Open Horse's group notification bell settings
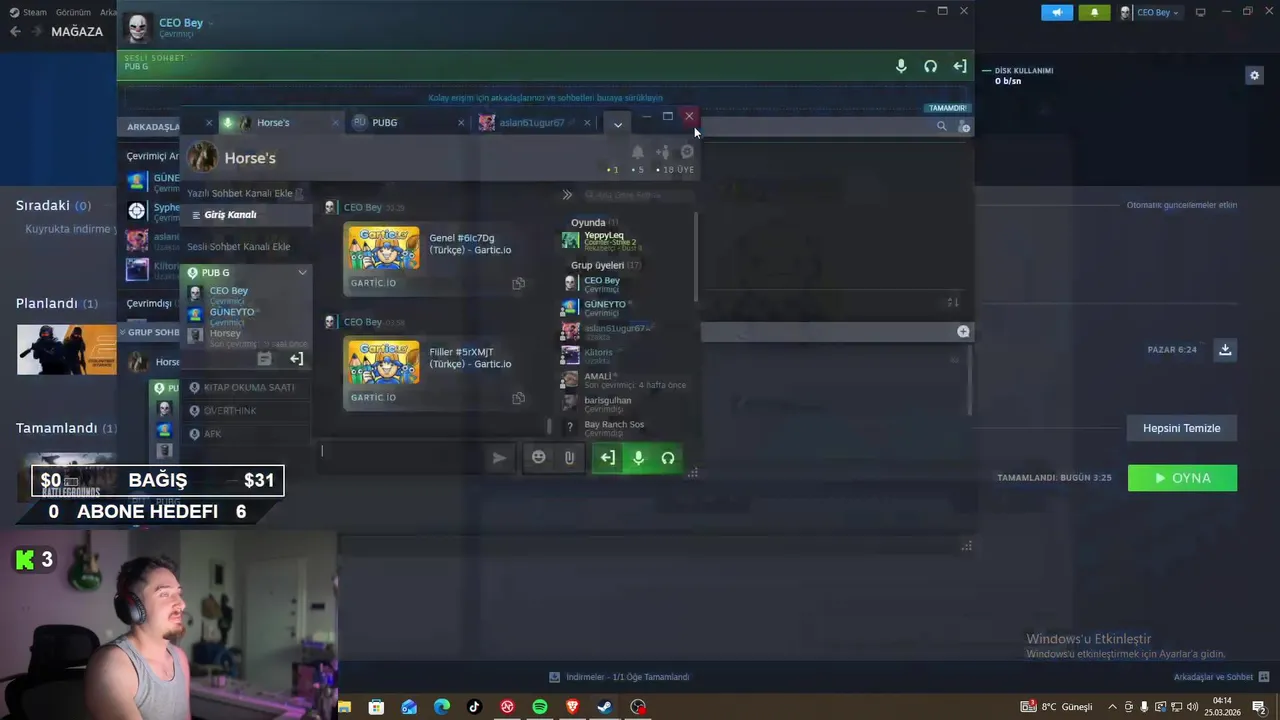Image resolution: width=1280 pixels, height=720 pixels. tap(637, 152)
